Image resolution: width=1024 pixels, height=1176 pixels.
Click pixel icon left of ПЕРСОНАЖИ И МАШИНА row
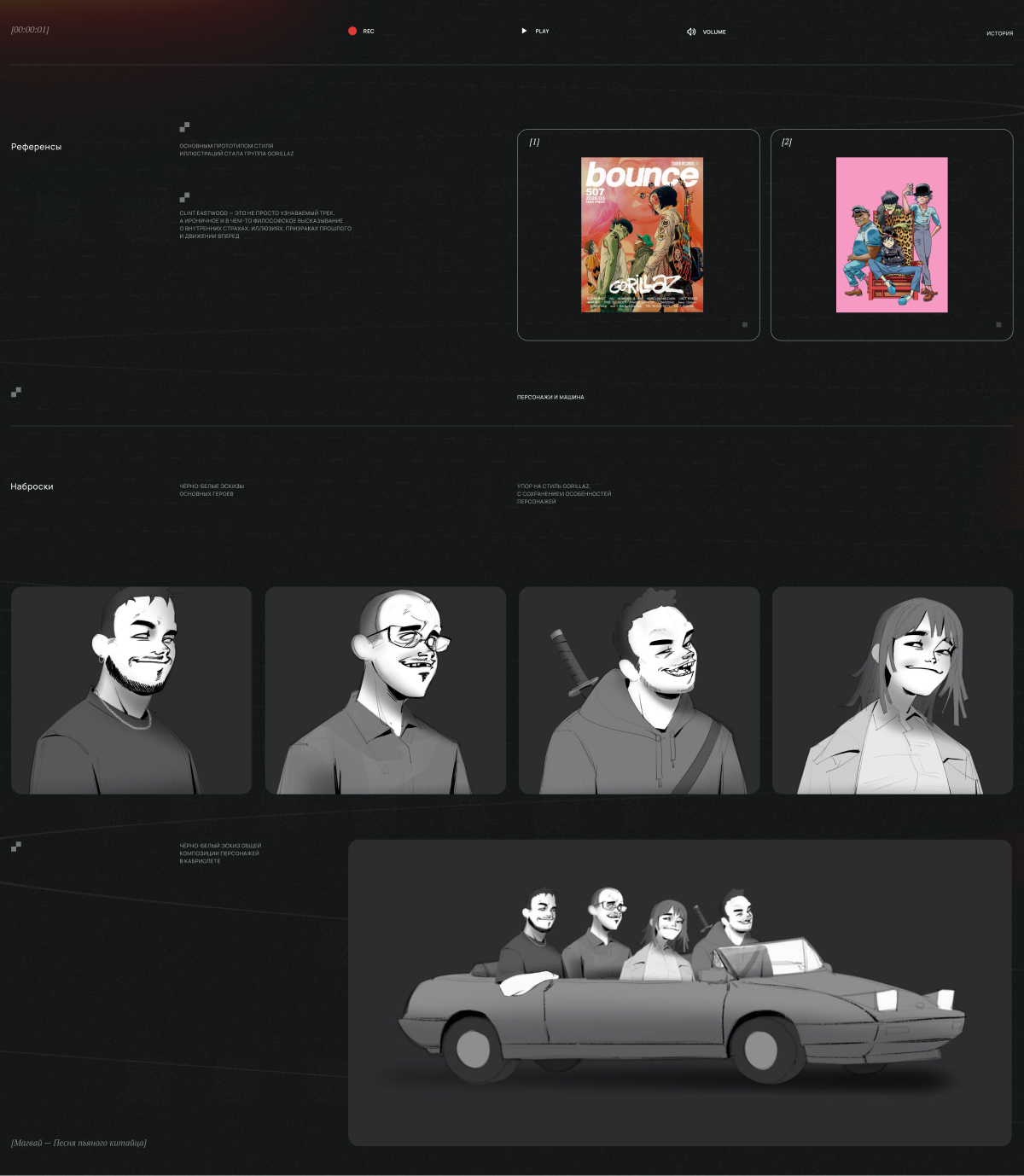click(15, 393)
